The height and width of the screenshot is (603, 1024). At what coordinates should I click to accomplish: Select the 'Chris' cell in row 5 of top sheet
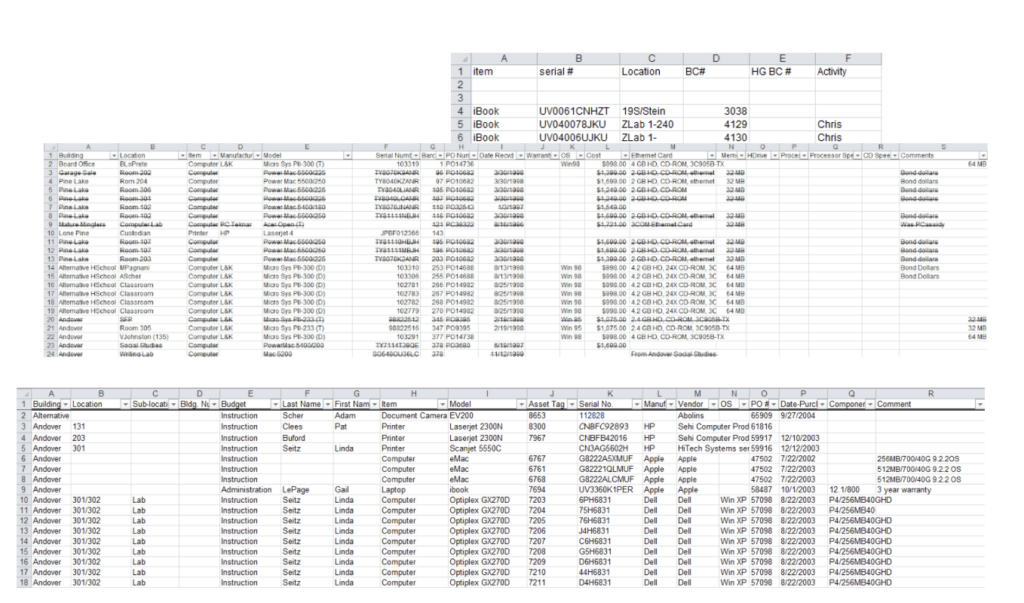pyautogui.click(x=848, y=124)
